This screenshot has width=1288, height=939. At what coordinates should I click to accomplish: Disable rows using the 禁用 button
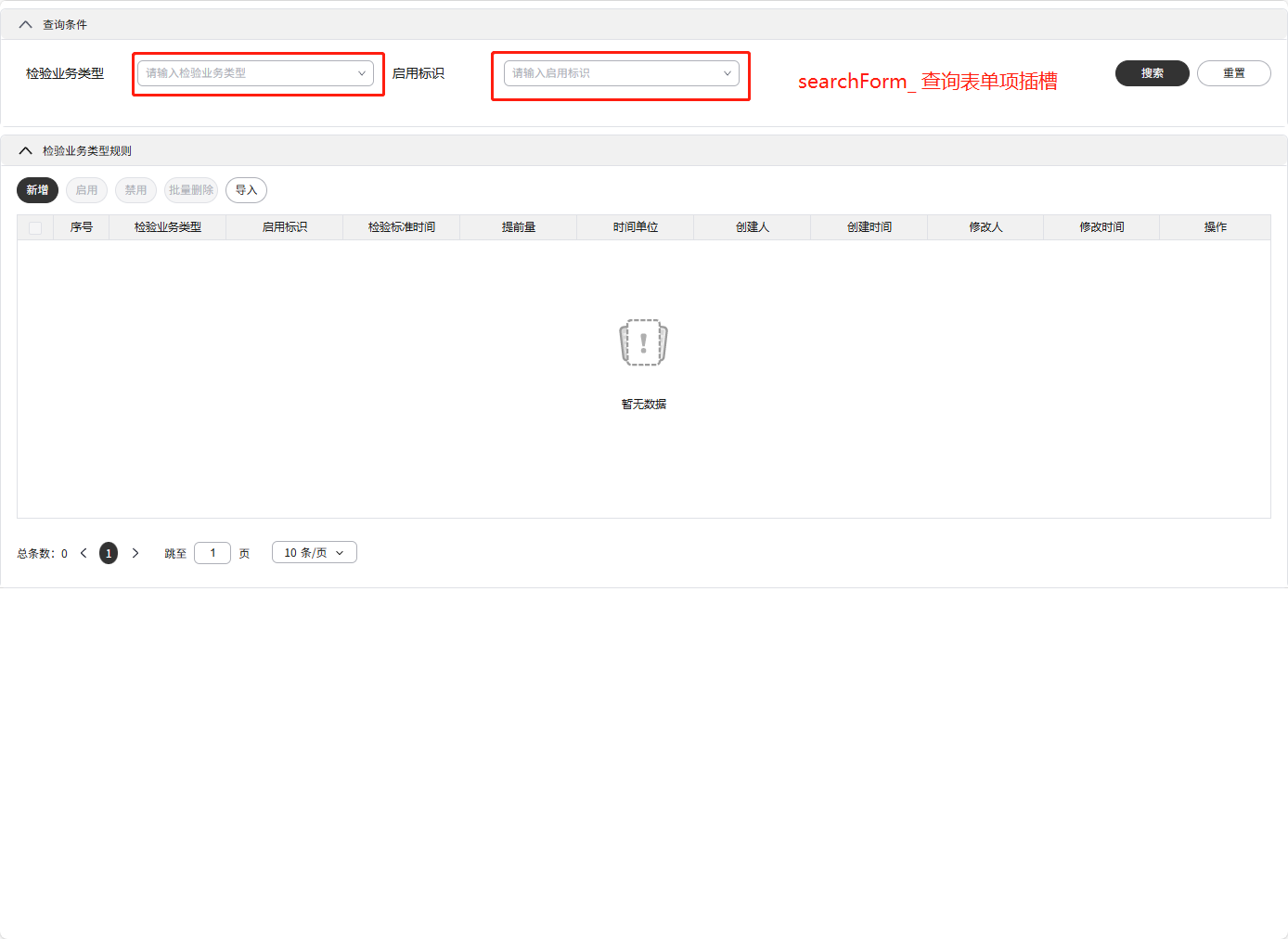coord(135,189)
